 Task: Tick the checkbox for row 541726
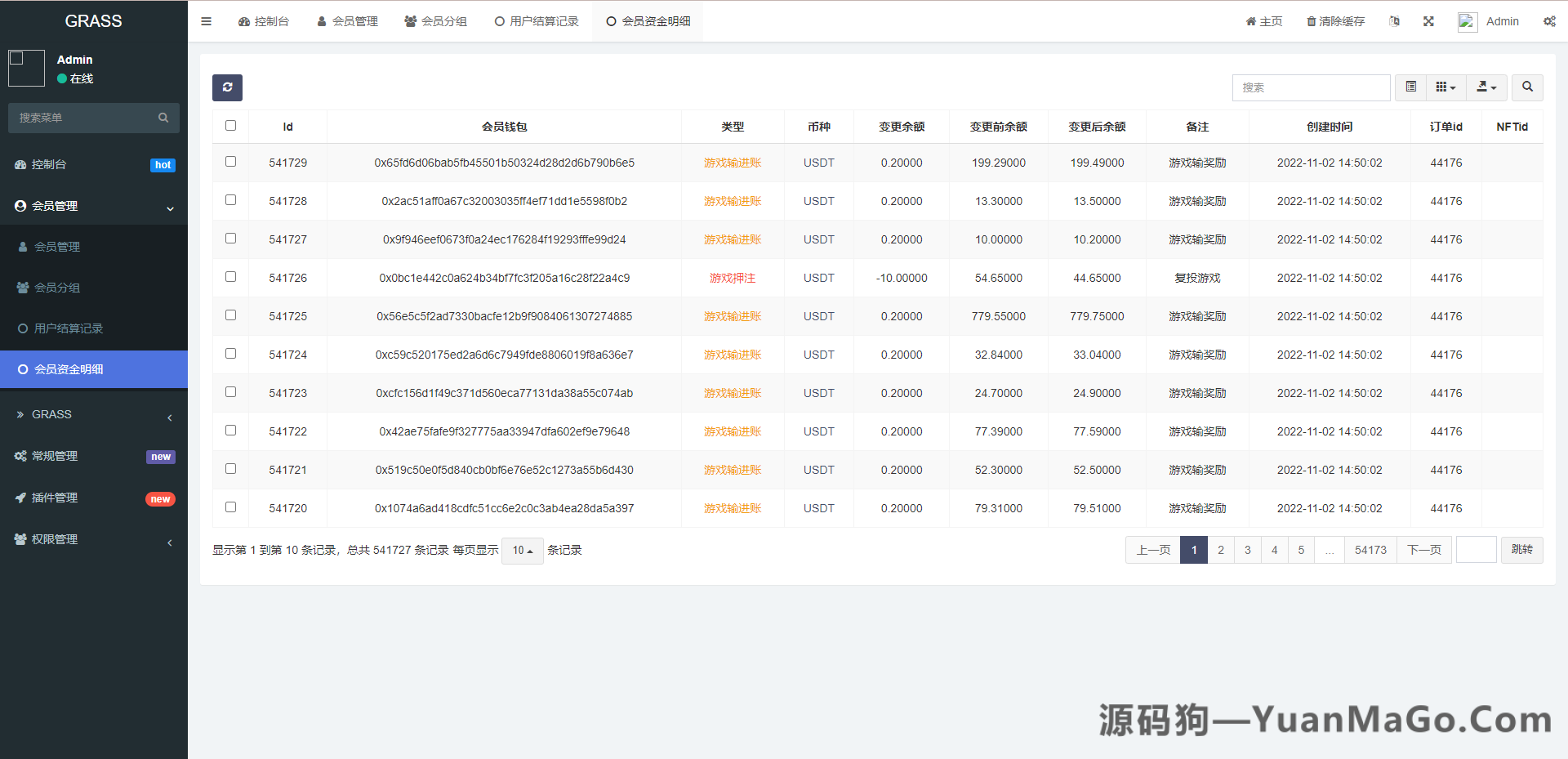coord(230,277)
